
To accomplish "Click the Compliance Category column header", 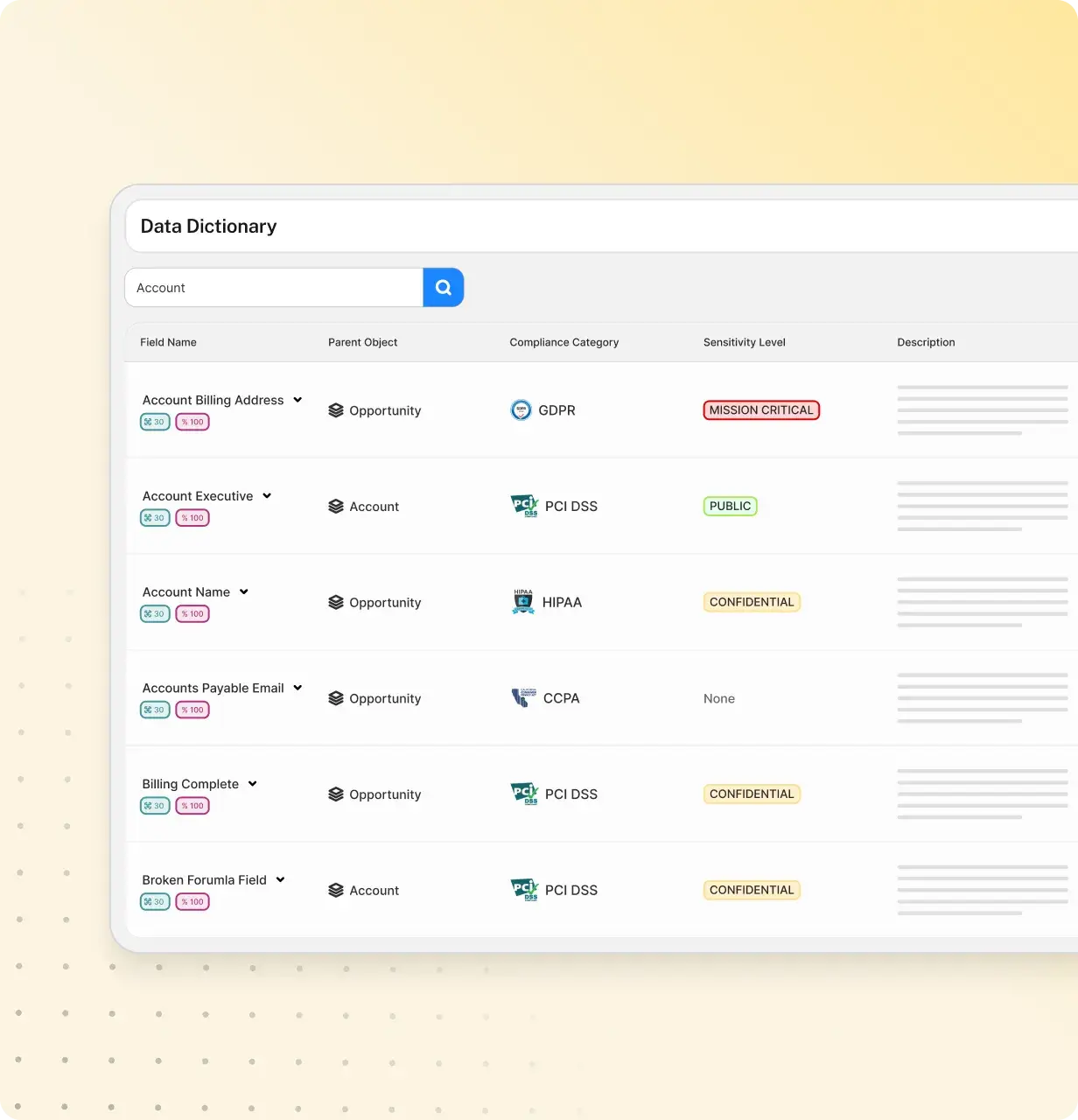I will coord(564,342).
